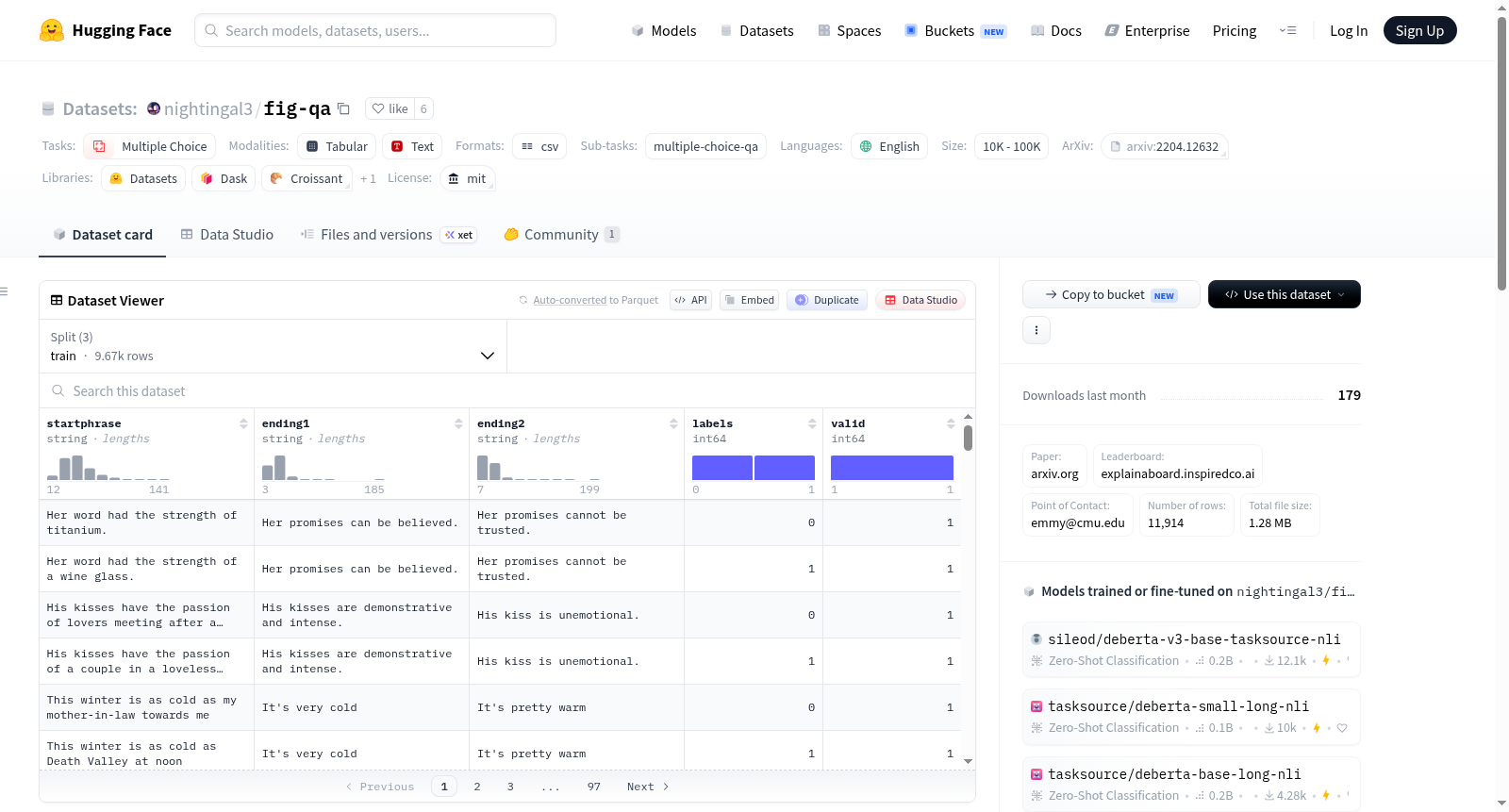Copy dataset name with the copy icon
The width and height of the screenshot is (1509, 812).
tap(343, 108)
